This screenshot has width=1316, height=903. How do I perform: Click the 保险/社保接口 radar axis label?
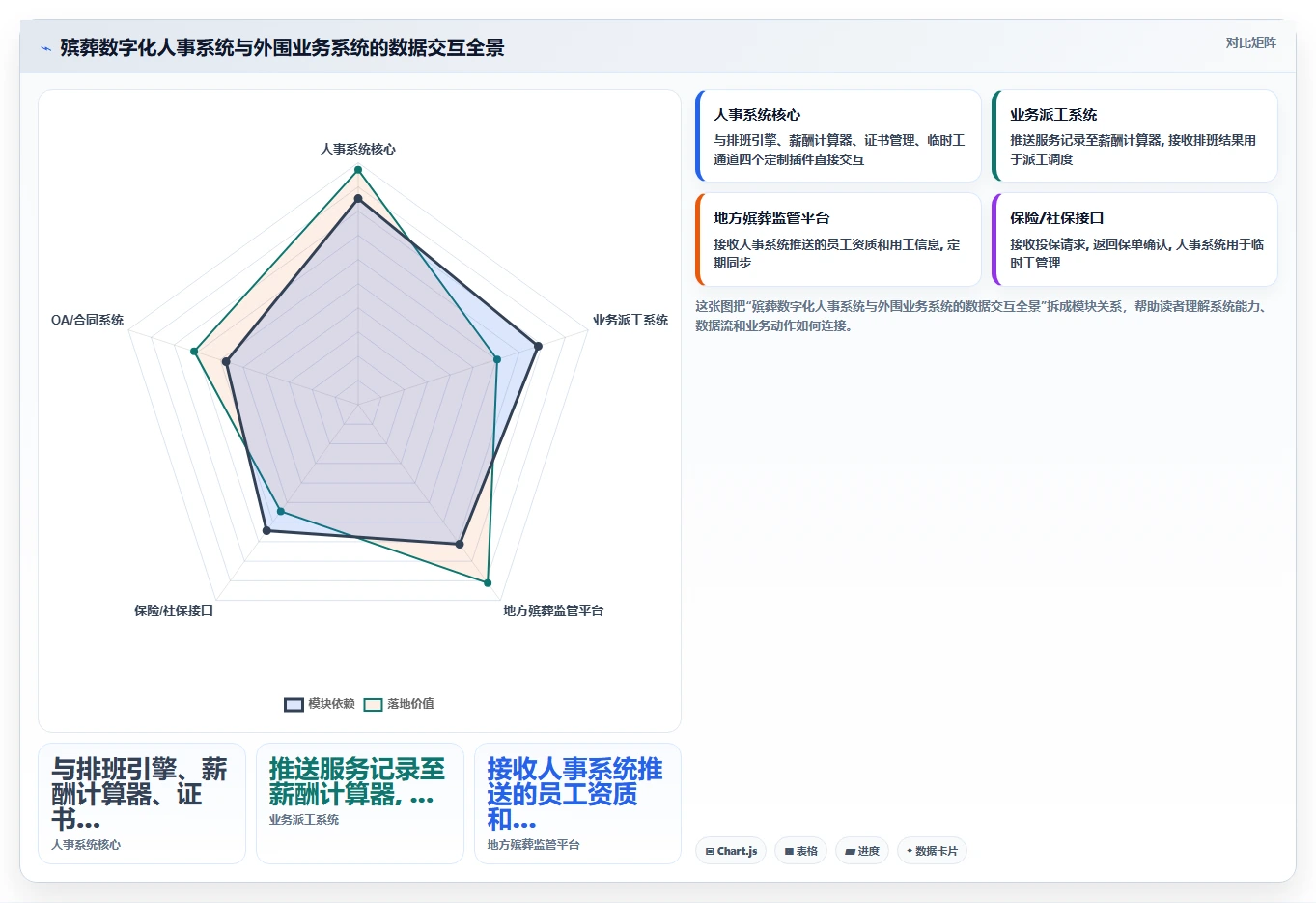click(174, 610)
